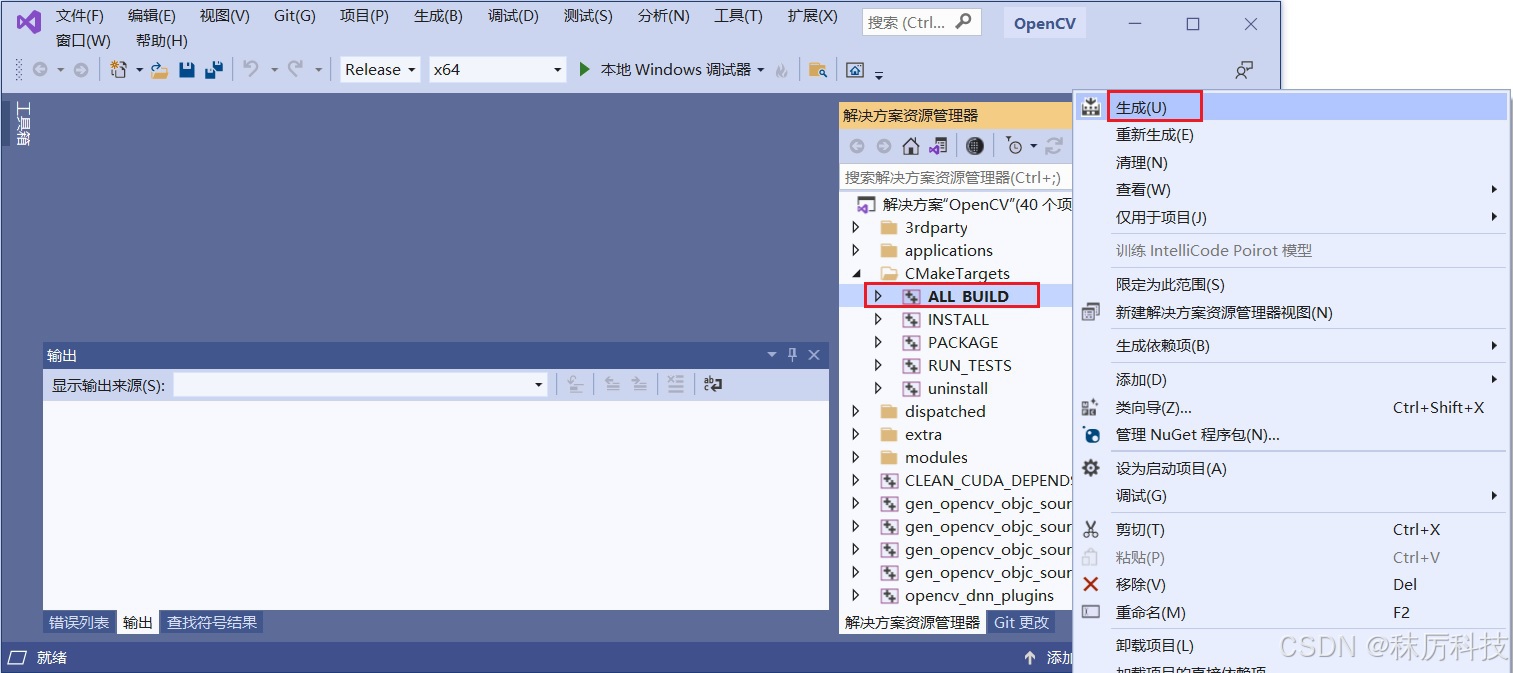The height and width of the screenshot is (673, 1513).
Task: Start debugging with the green play icon
Action: click(585, 69)
